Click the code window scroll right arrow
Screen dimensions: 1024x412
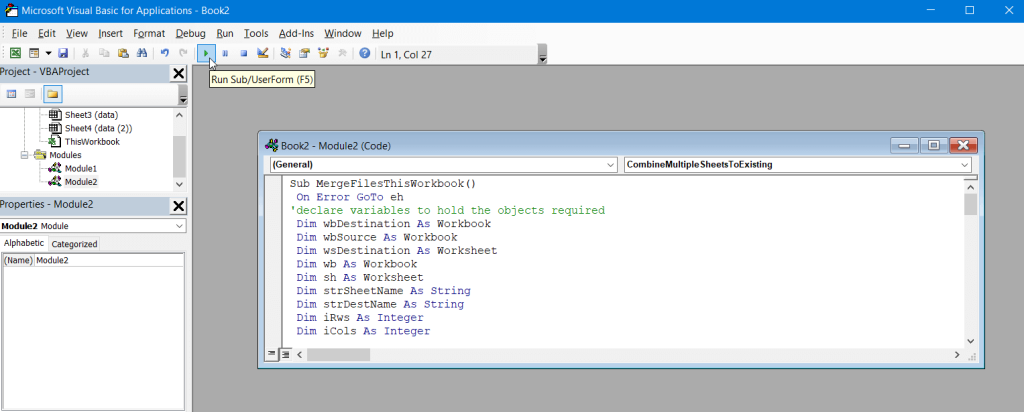[x=957, y=355]
